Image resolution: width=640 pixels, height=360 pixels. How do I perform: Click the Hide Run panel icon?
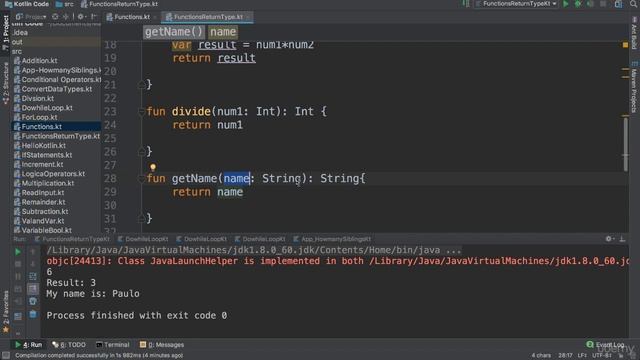tap(622, 239)
